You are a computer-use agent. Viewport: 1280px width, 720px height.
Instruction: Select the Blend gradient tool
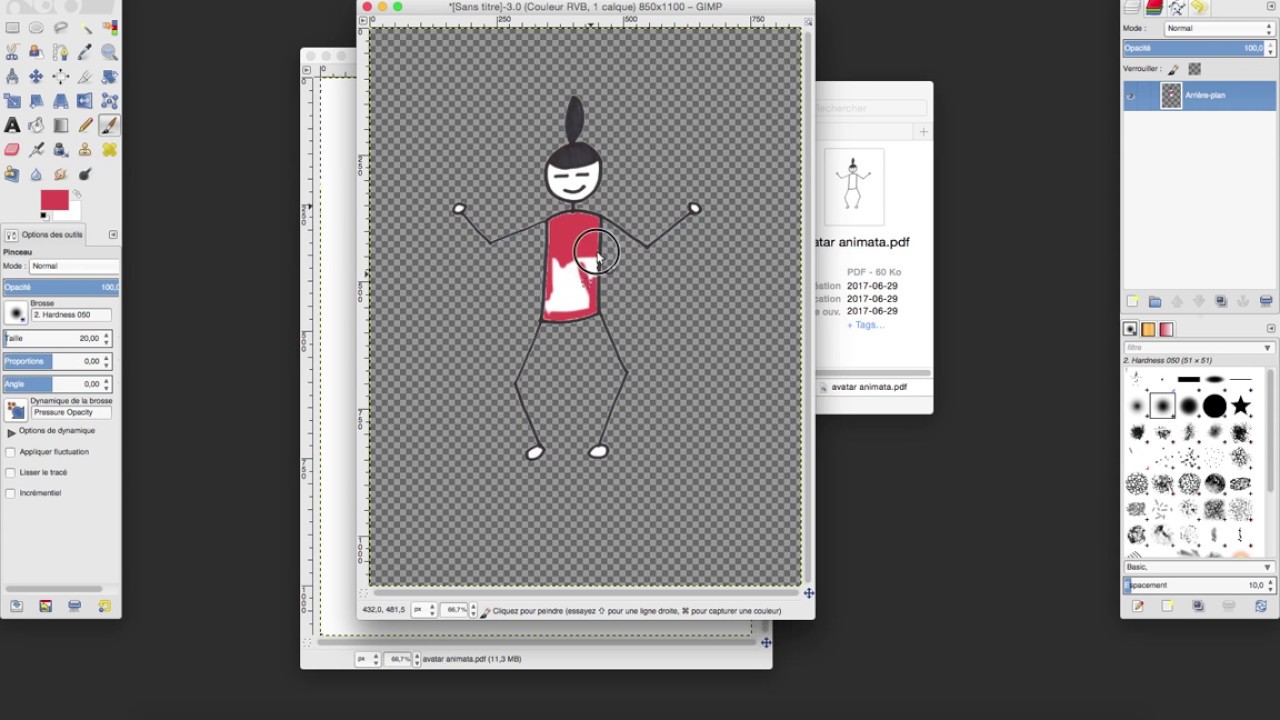pos(61,125)
